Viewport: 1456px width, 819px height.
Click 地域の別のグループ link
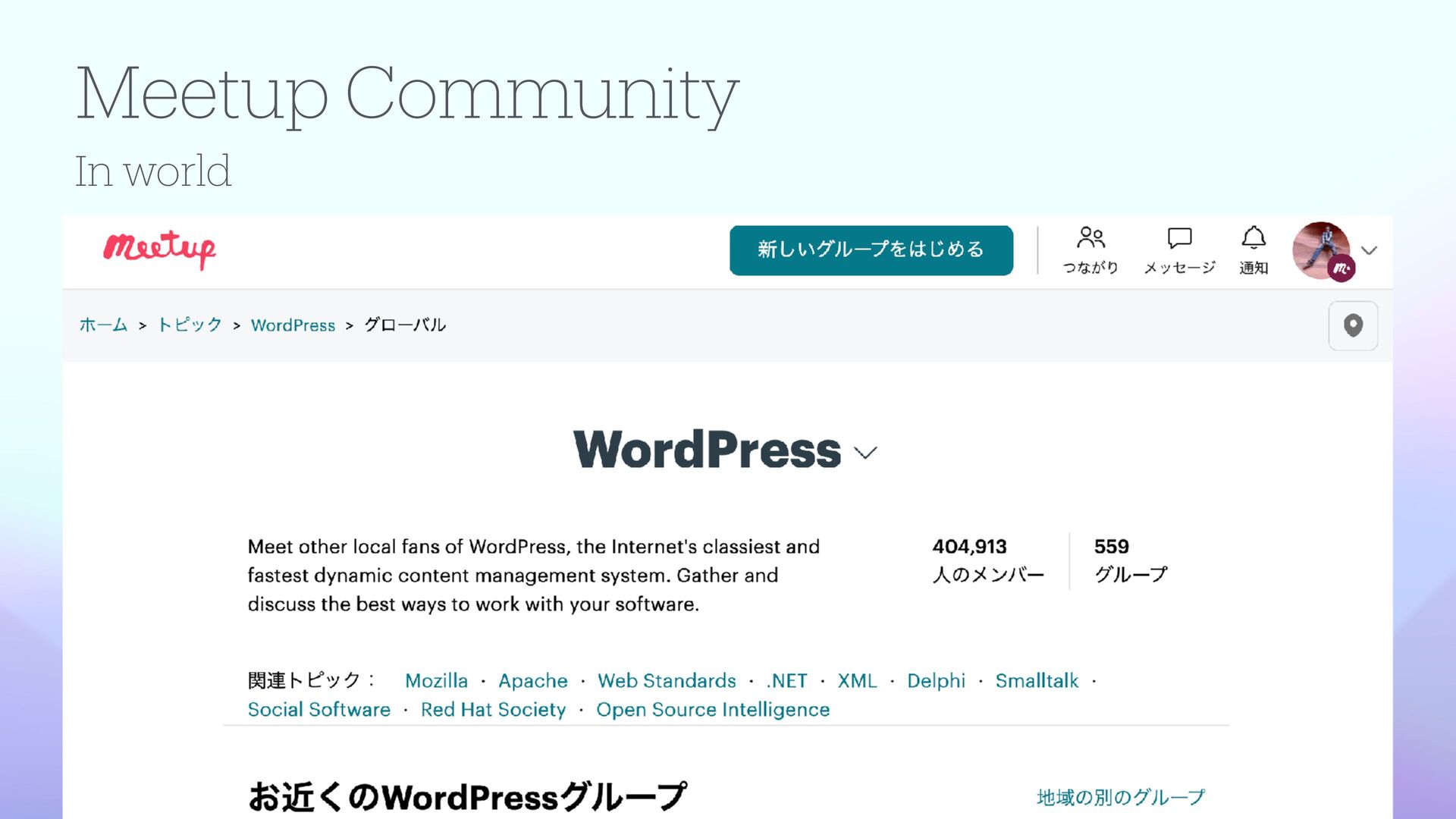1120,798
